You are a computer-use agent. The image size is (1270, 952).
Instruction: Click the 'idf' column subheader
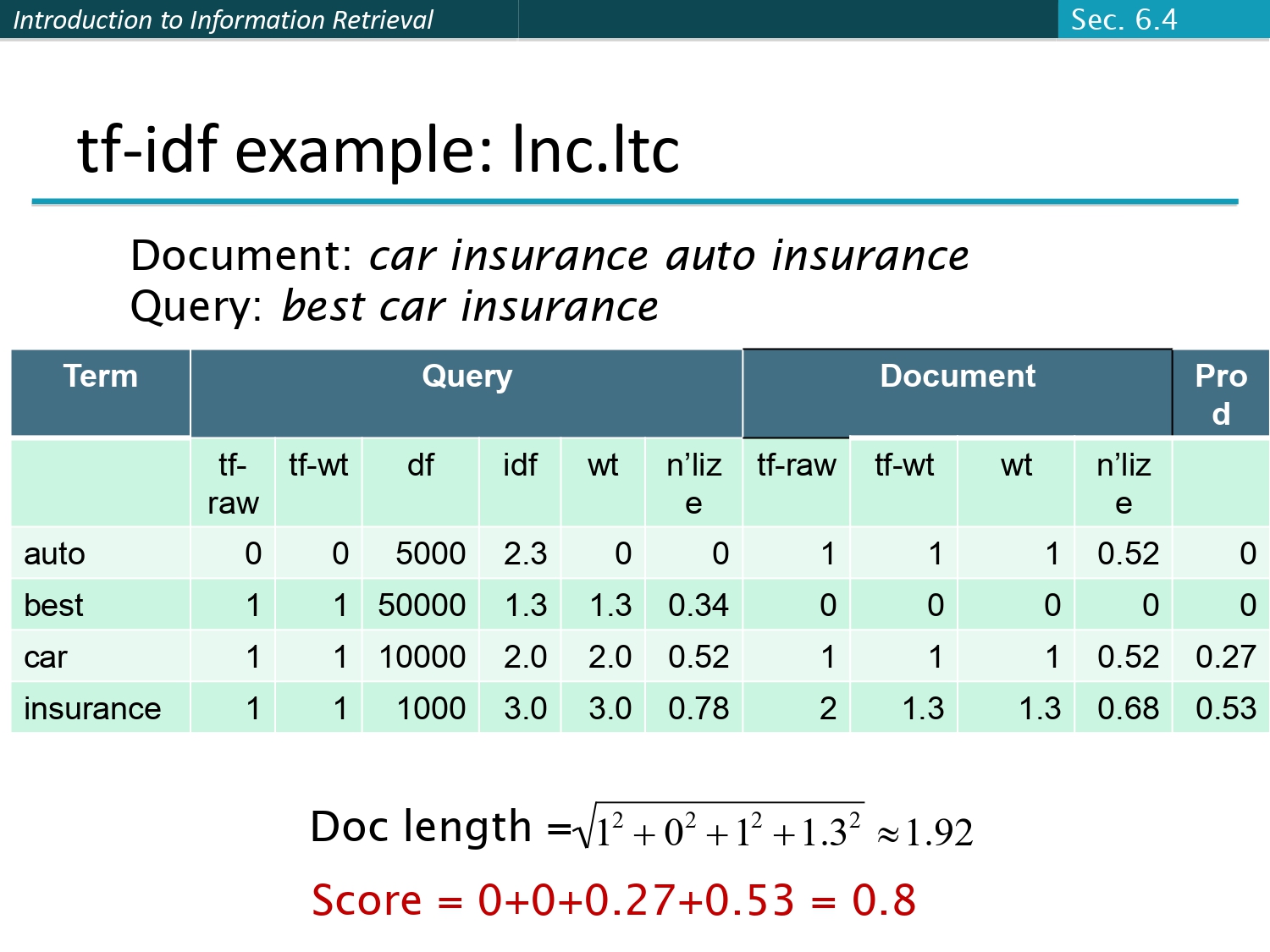(x=519, y=465)
